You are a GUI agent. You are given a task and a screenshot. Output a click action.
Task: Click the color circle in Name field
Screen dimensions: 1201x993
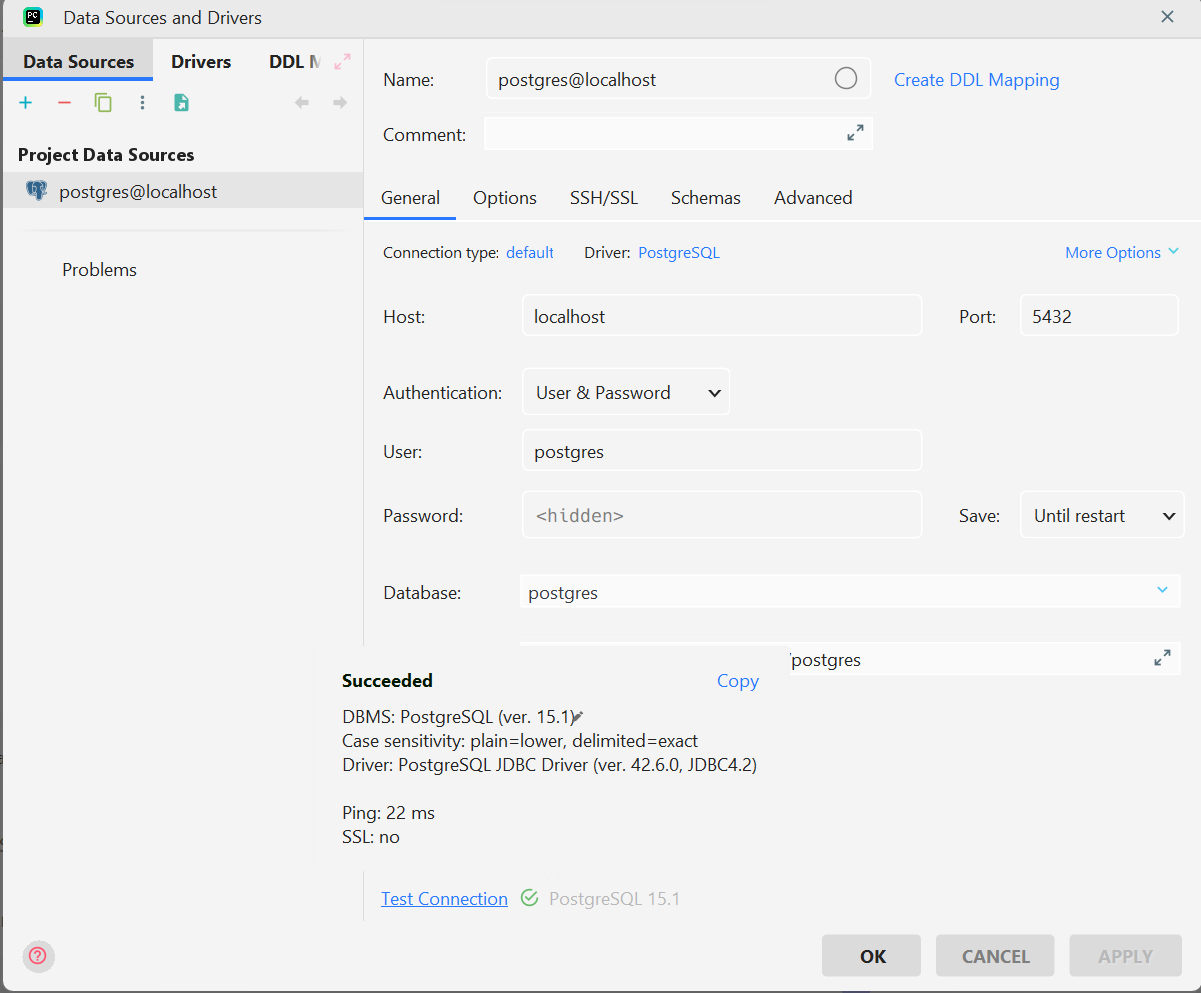[846, 79]
